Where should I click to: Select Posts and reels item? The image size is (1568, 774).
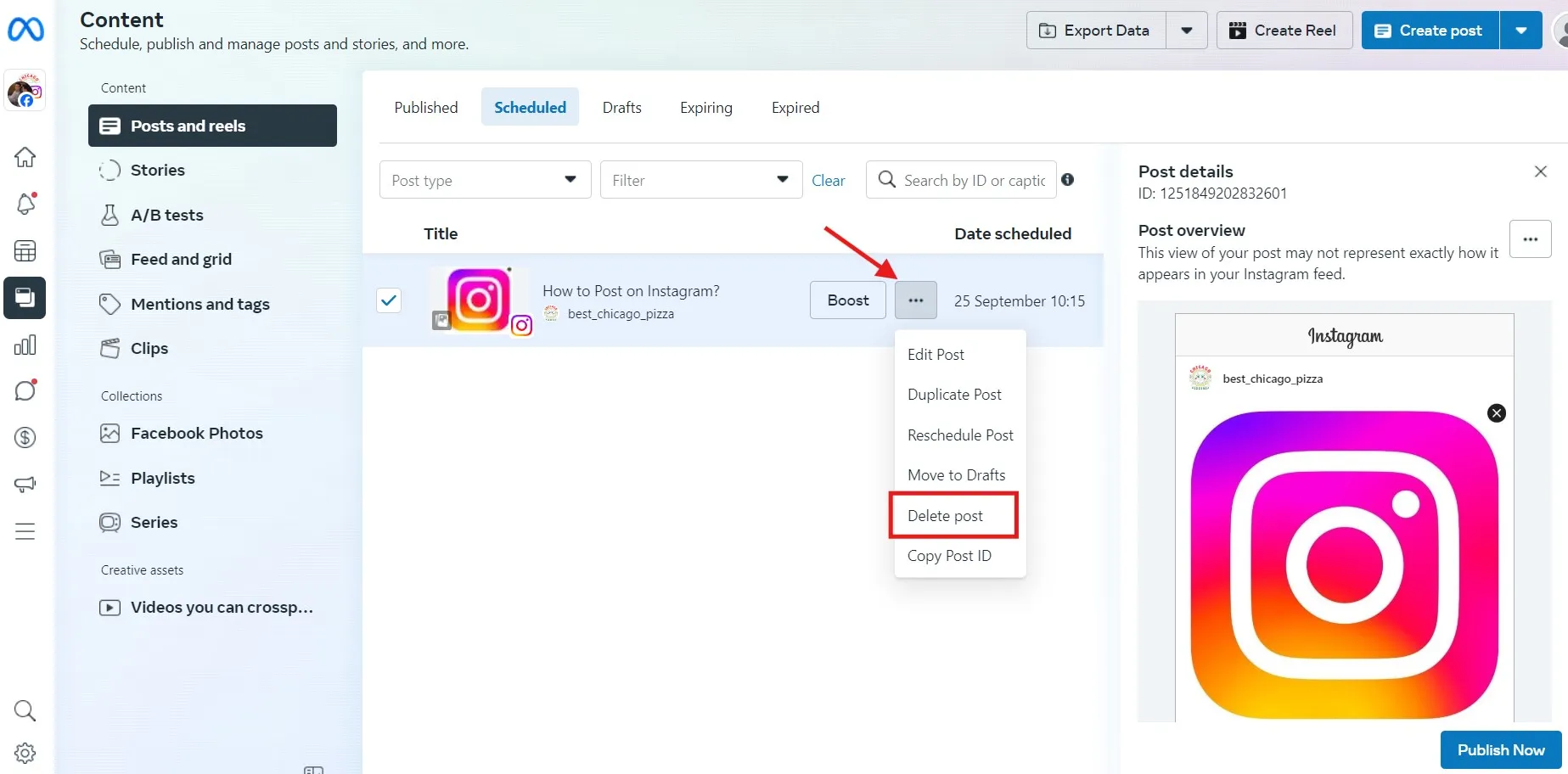tap(212, 126)
